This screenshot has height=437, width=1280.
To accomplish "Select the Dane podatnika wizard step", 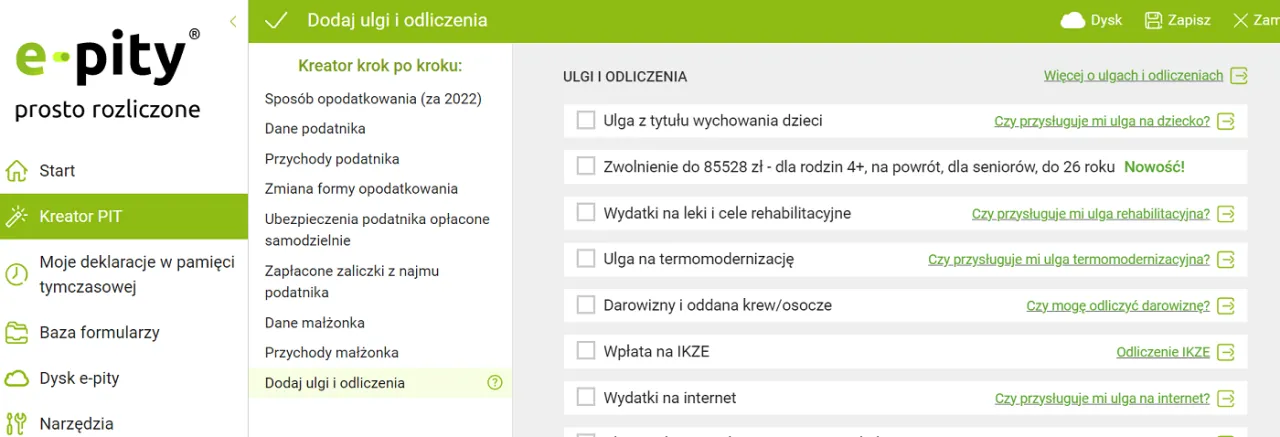I will pyautogui.click(x=315, y=129).
